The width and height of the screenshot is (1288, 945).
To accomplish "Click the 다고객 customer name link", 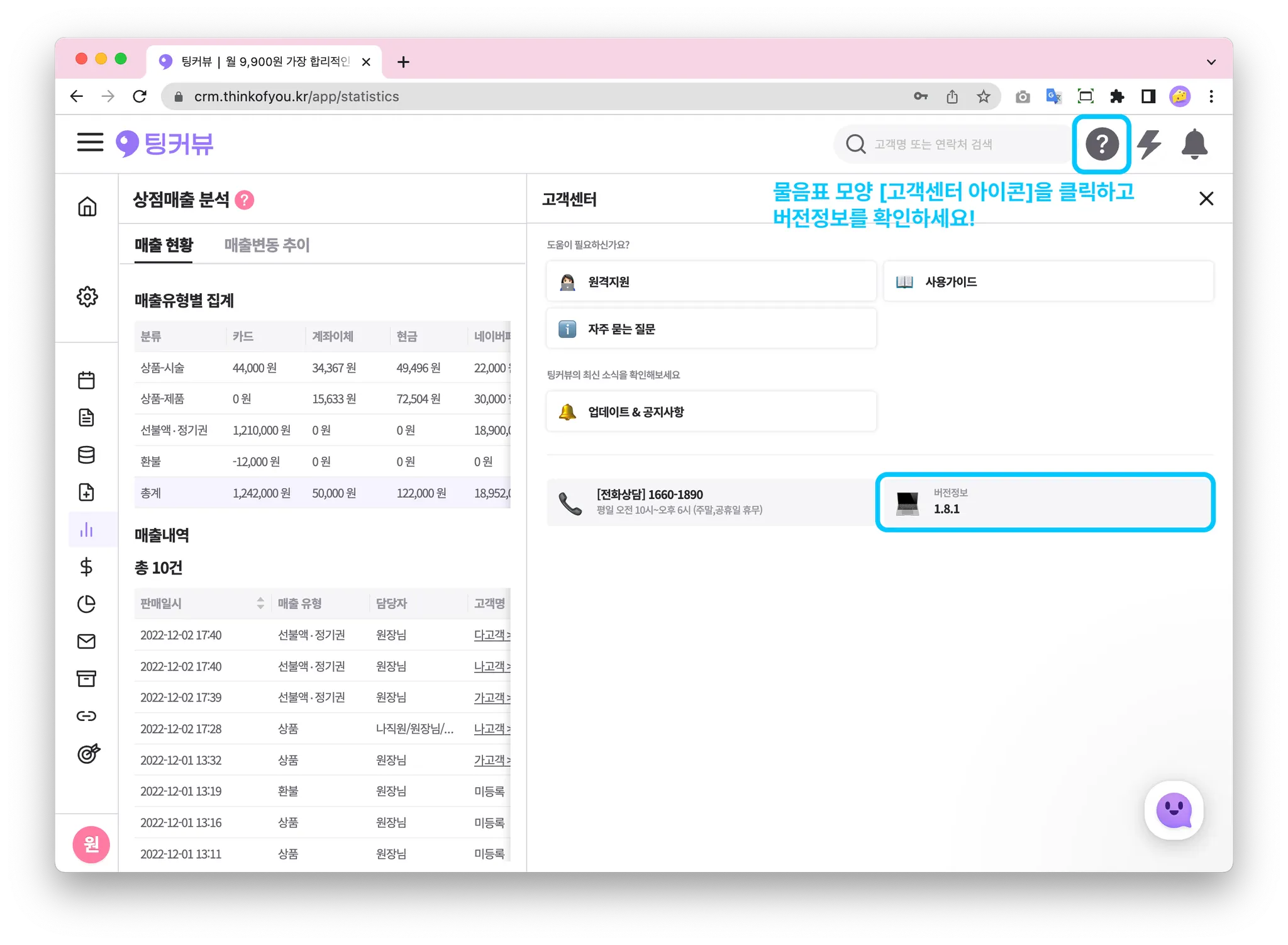I will click(x=491, y=635).
